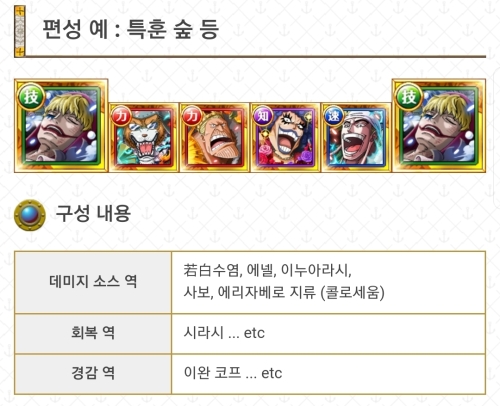
Task: Select the lion-mask character with sunglasses
Action: (144, 137)
